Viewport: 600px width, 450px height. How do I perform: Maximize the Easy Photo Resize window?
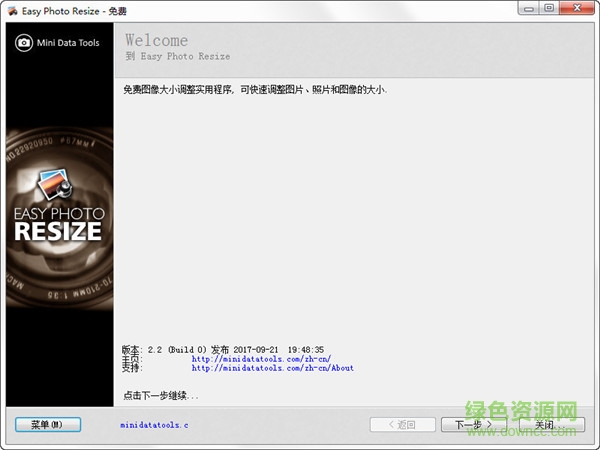coord(548,8)
